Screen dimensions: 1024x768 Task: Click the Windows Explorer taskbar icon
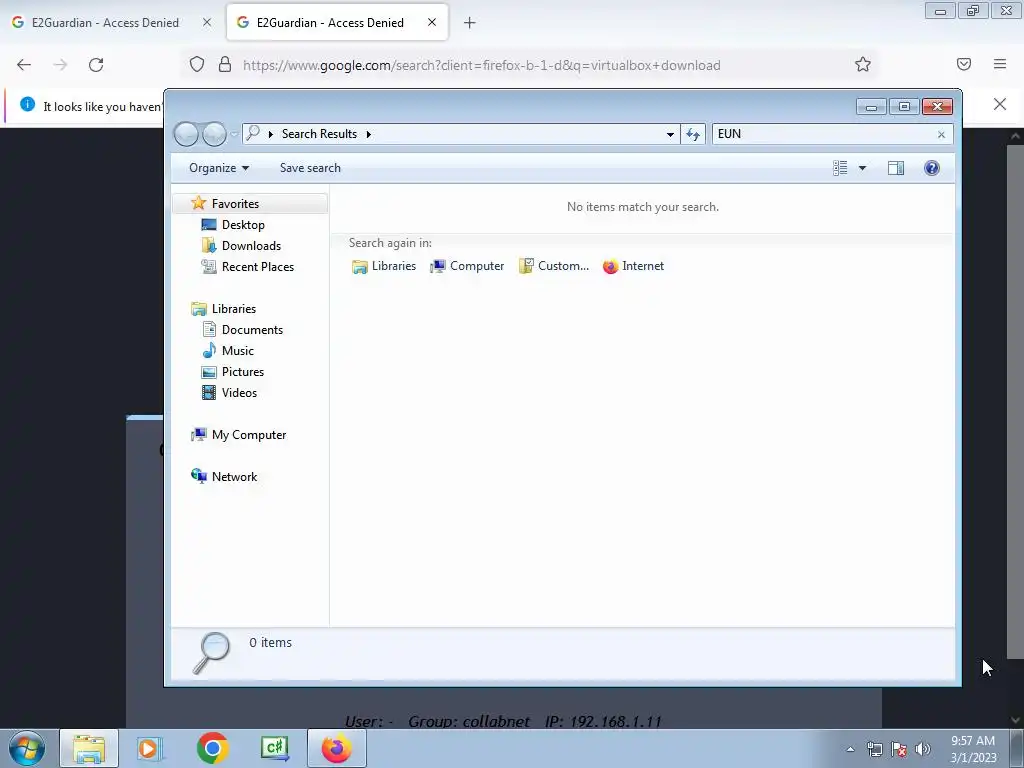click(89, 748)
